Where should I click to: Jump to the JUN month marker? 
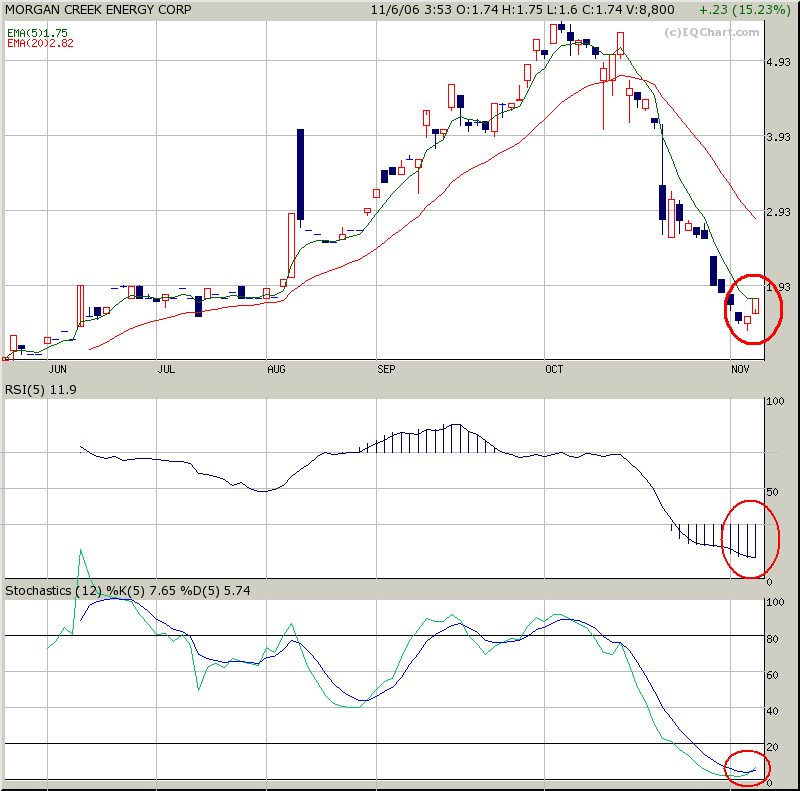pyautogui.click(x=57, y=370)
